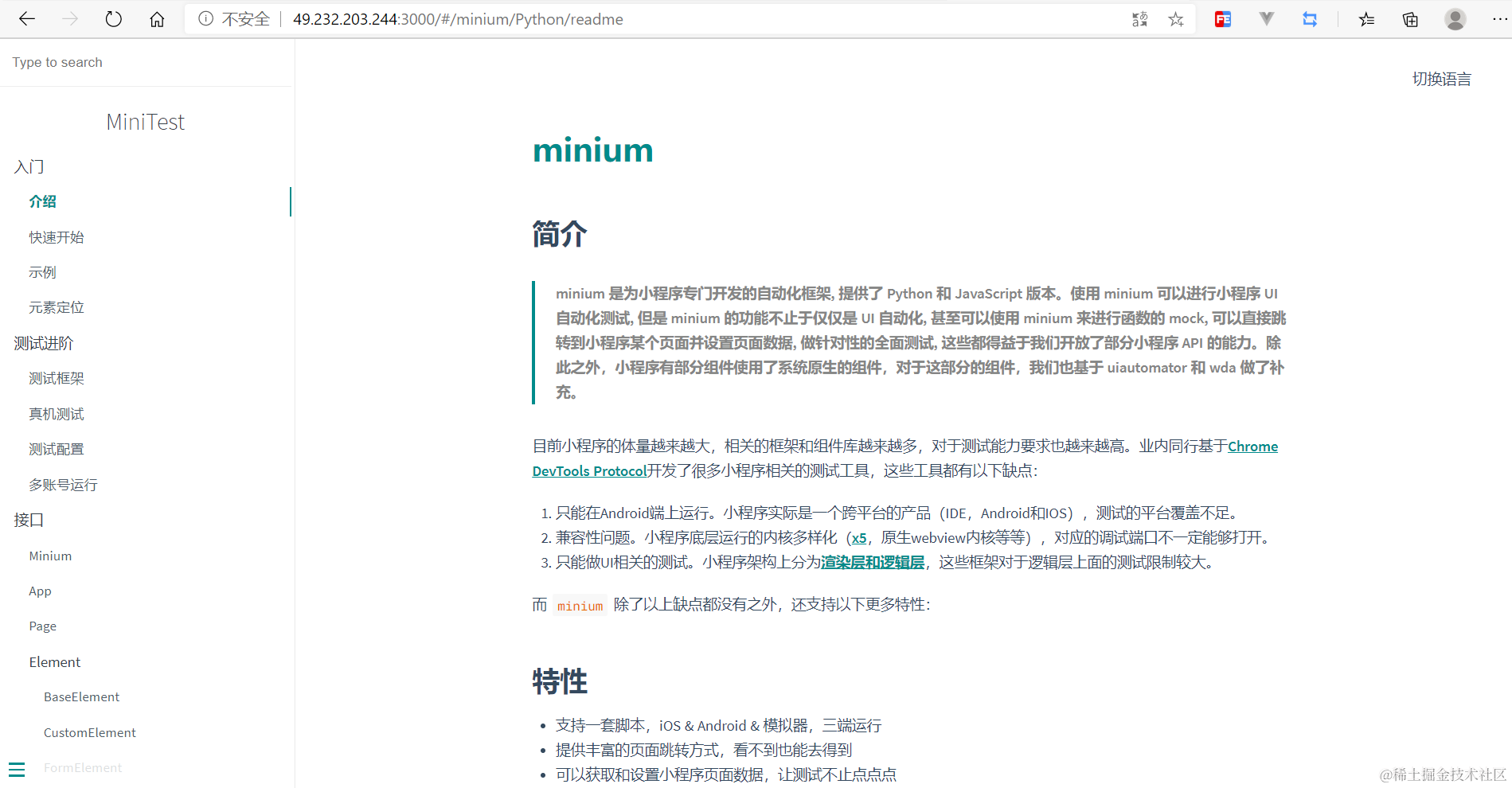Open the collections icon

pyautogui.click(x=1410, y=19)
